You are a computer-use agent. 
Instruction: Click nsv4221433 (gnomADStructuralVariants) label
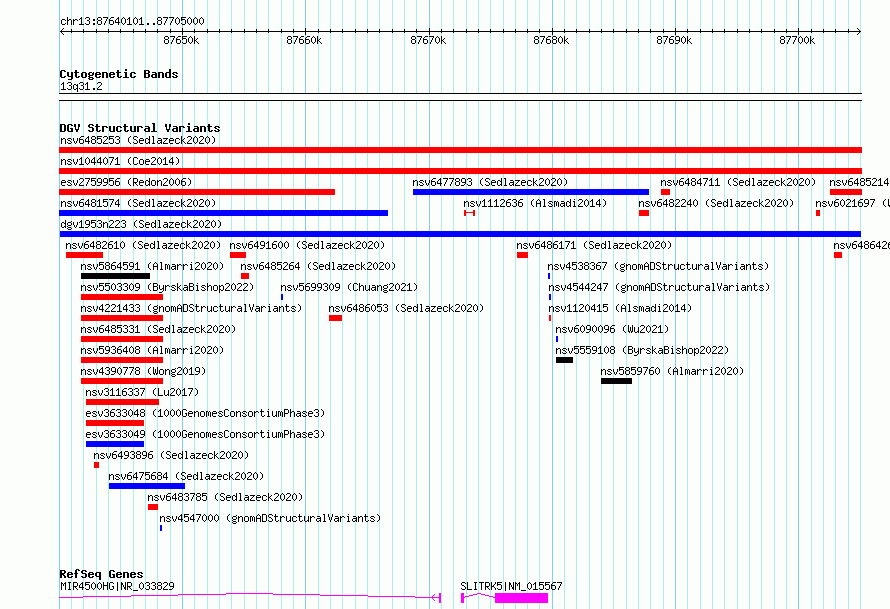tap(191, 308)
